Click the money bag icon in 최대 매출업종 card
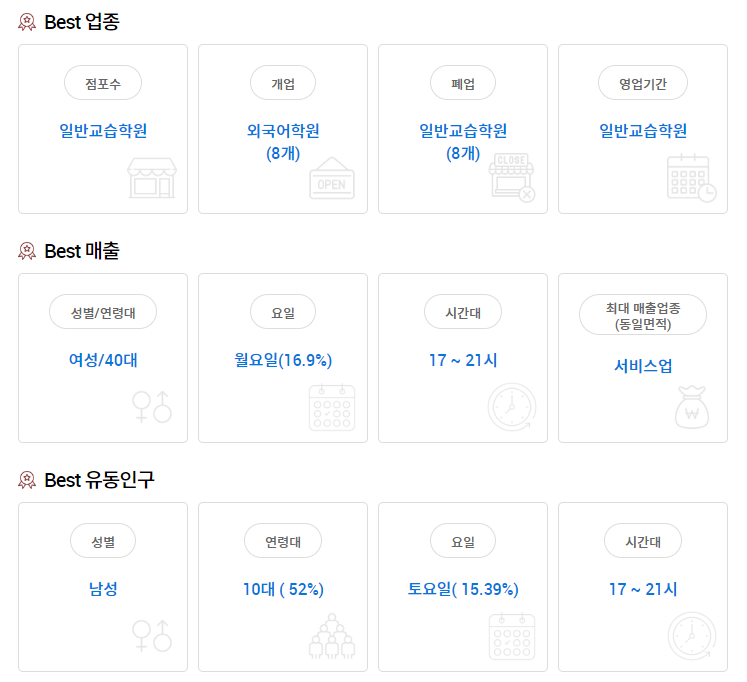The width and height of the screenshot is (747, 682). pyautogui.click(x=692, y=407)
